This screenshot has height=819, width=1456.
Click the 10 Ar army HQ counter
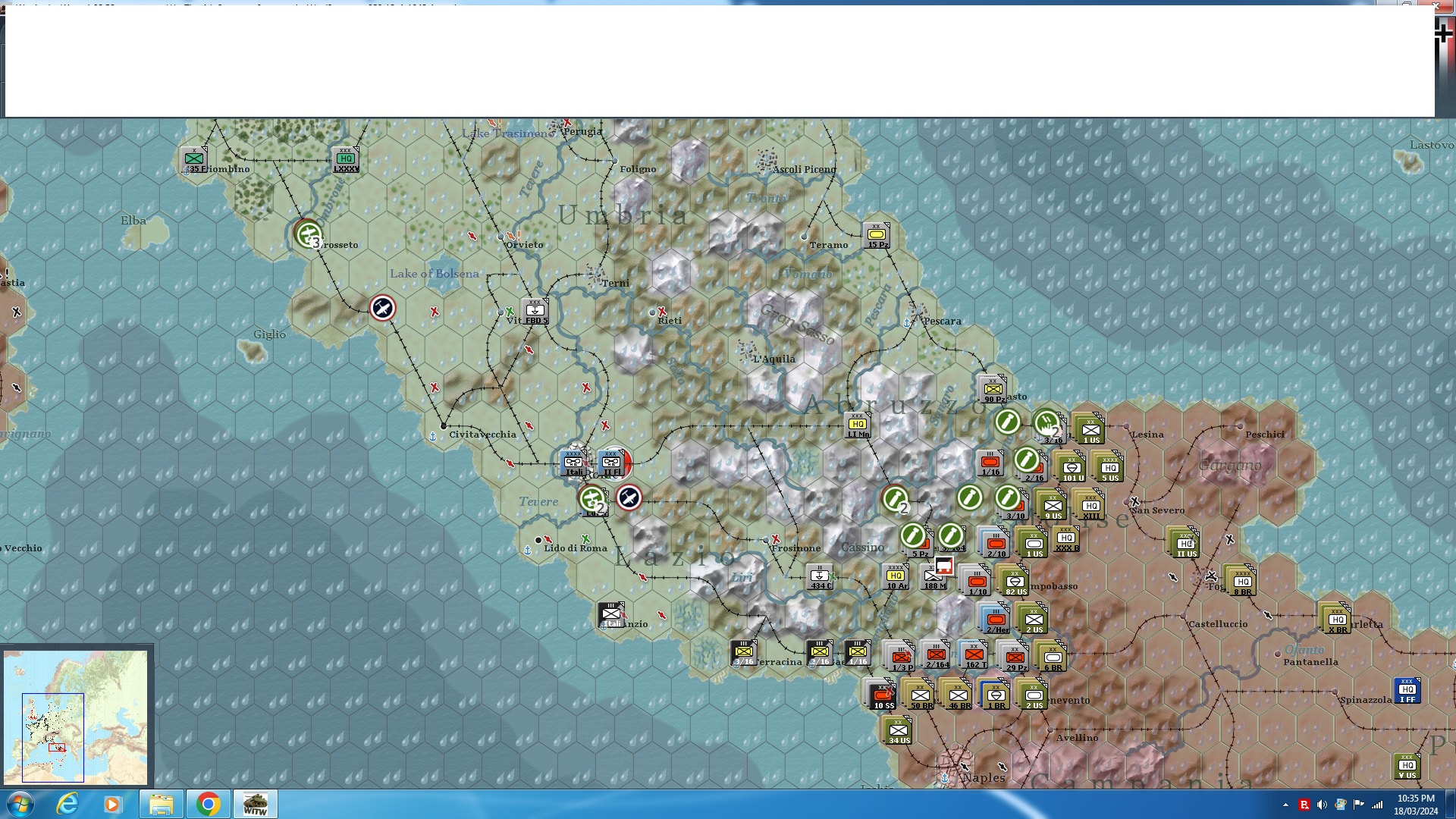tap(896, 577)
